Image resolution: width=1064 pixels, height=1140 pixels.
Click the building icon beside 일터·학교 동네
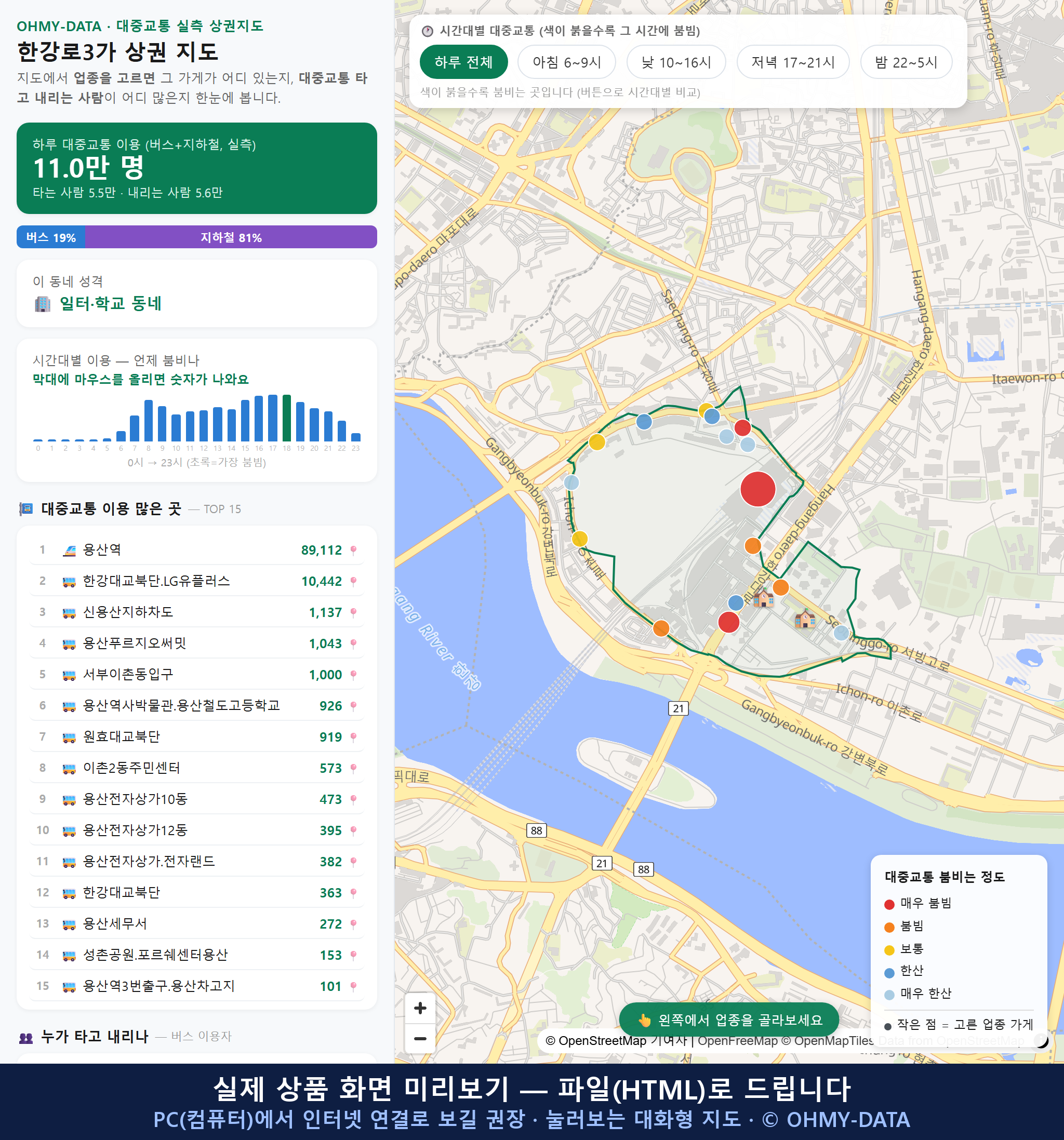tap(43, 304)
